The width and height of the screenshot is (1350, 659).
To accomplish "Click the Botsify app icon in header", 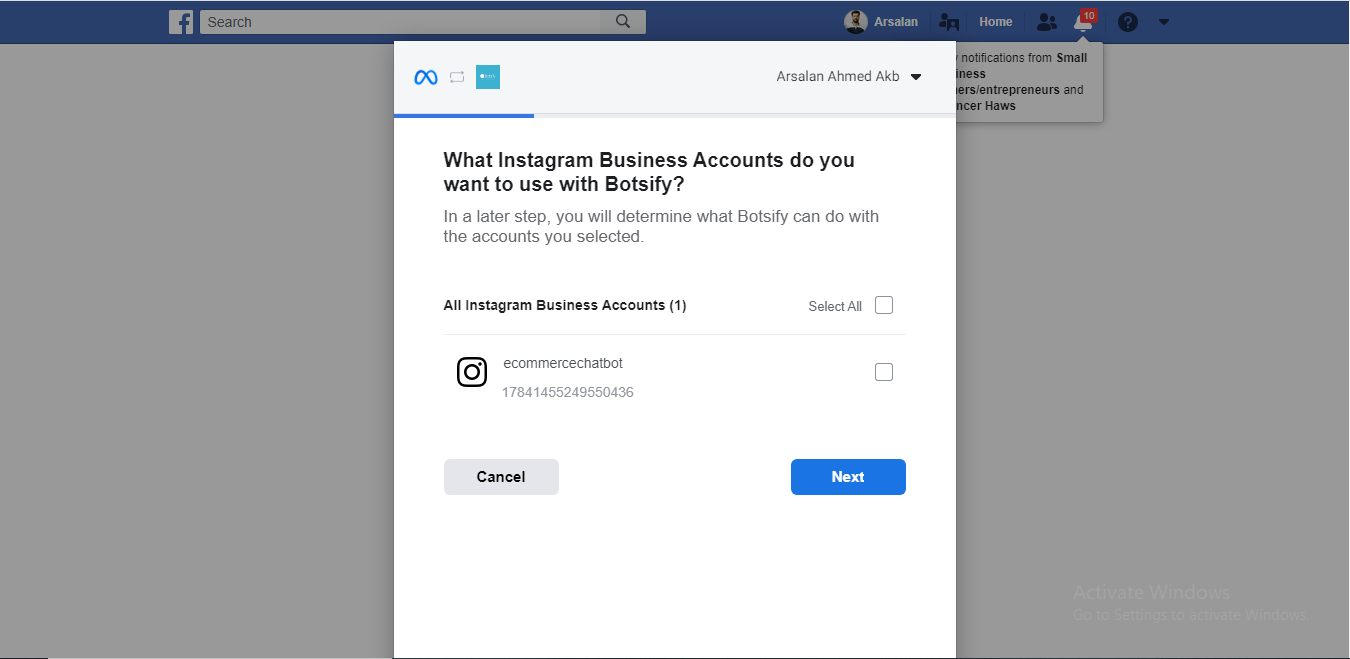I will pyautogui.click(x=488, y=77).
